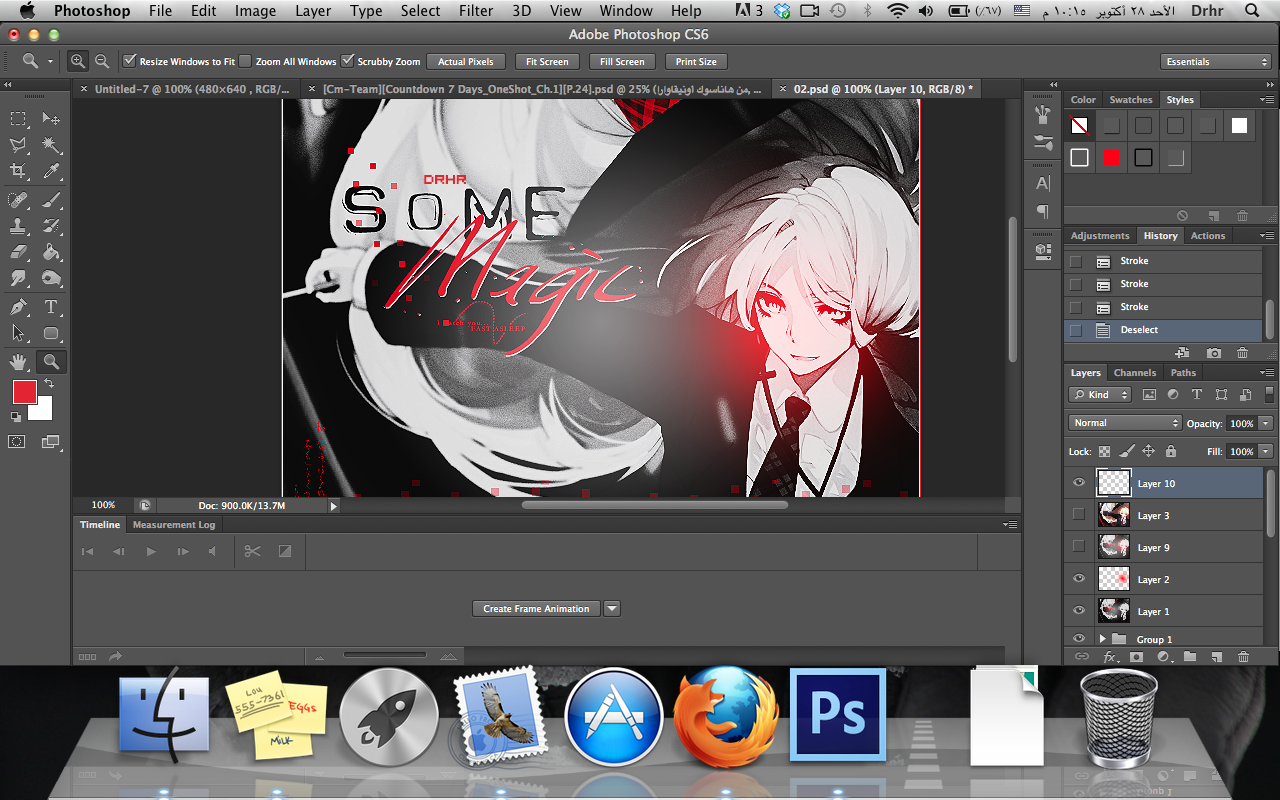Select the Horizontal Type tool

tap(51, 307)
